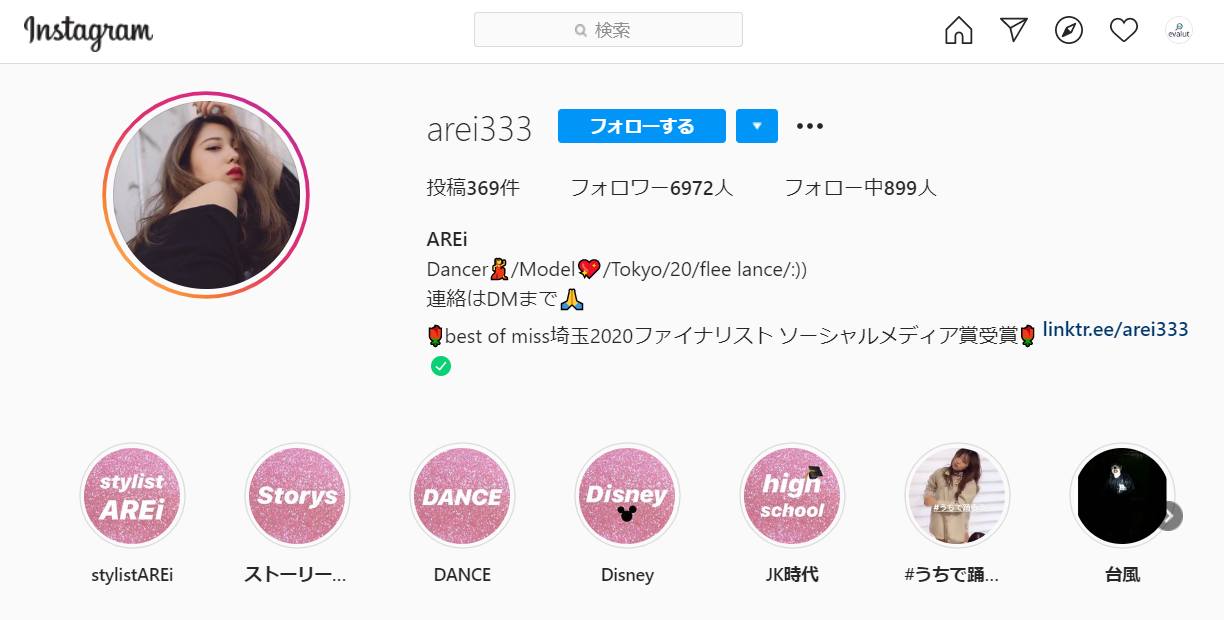Open #うちで踊… highlight thumbnail
This screenshot has width=1224, height=620.
[x=957, y=496]
